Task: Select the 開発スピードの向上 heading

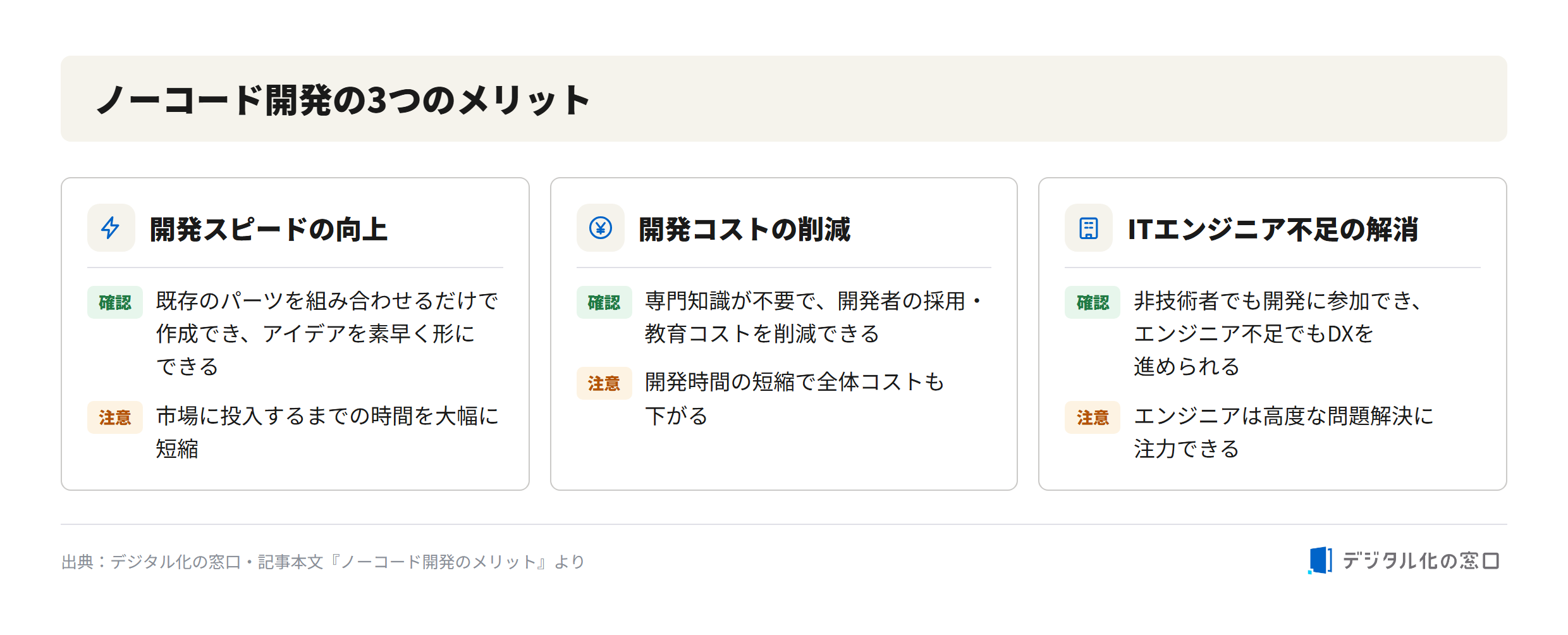Action: coord(269,229)
